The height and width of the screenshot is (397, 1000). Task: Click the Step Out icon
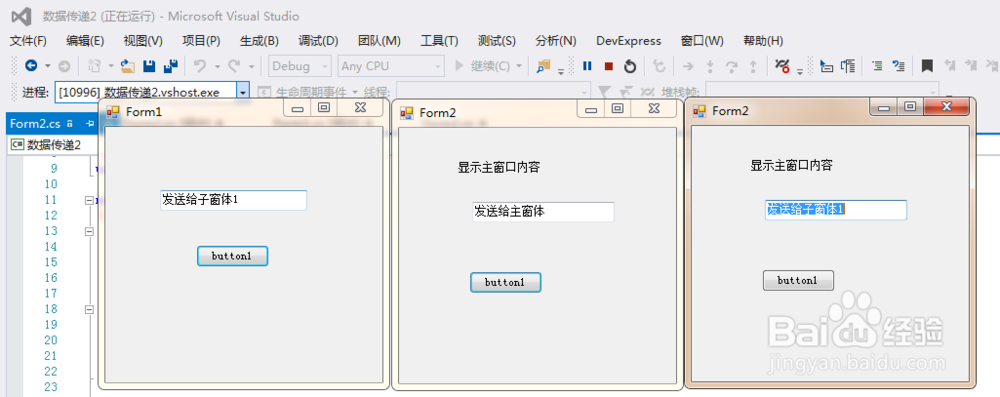(x=753, y=66)
